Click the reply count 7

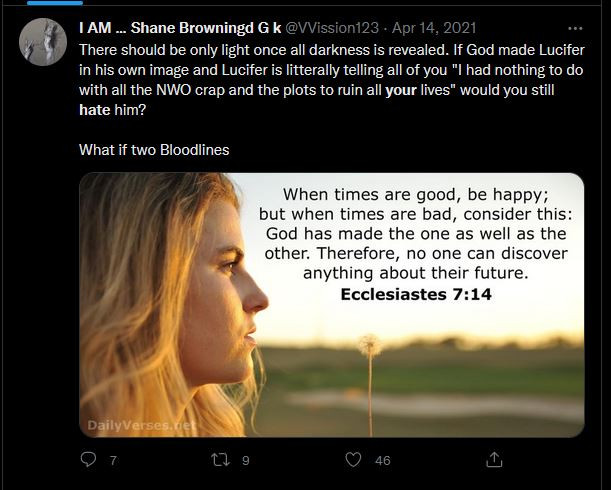113,461
